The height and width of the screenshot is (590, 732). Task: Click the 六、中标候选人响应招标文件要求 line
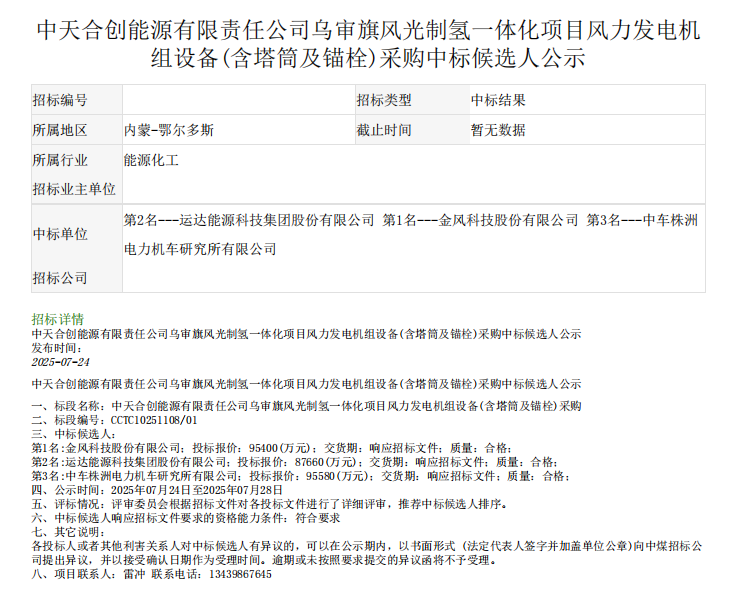pos(186,518)
